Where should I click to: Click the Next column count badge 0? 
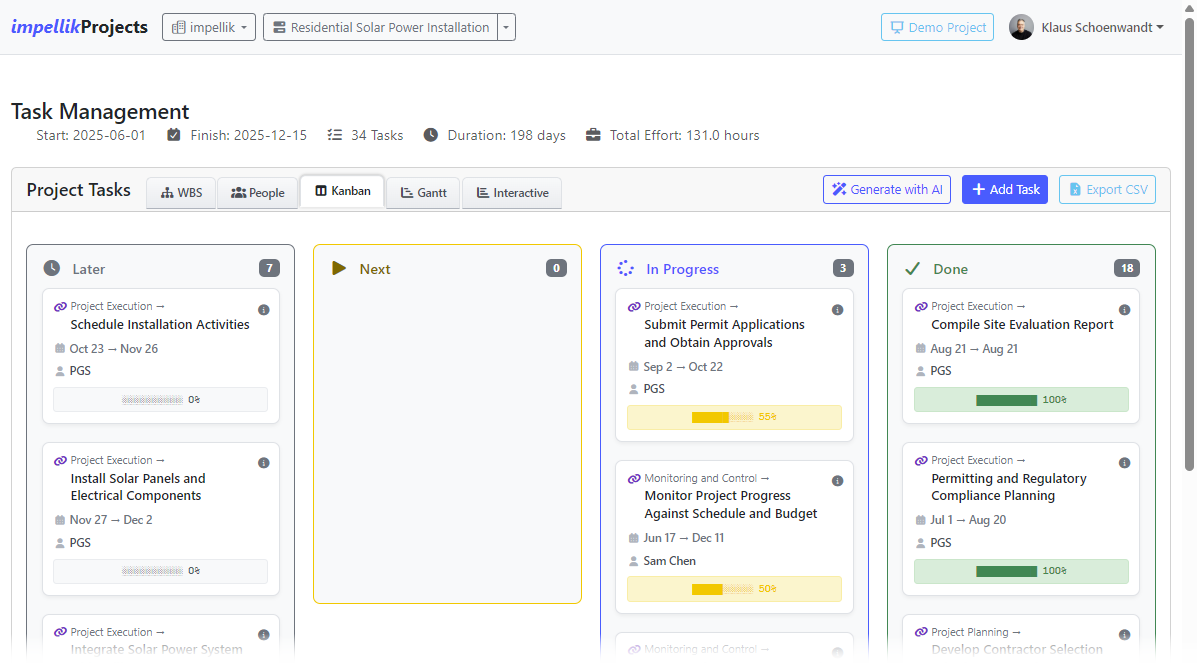tap(557, 268)
